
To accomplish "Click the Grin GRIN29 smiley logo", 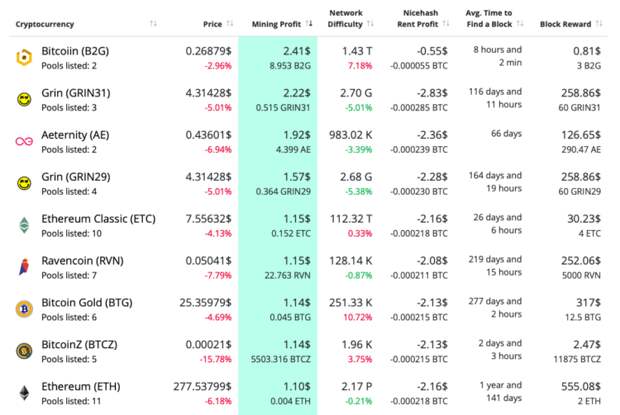I will (24, 183).
